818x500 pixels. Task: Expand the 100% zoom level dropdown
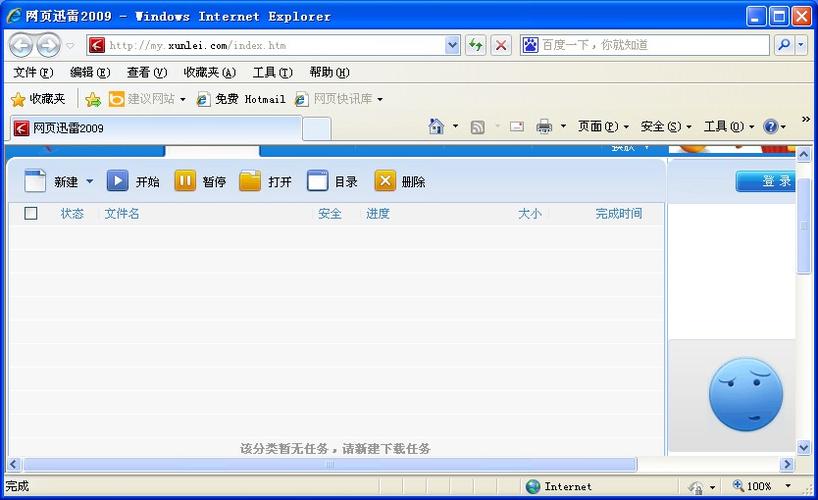pyautogui.click(x=788, y=487)
